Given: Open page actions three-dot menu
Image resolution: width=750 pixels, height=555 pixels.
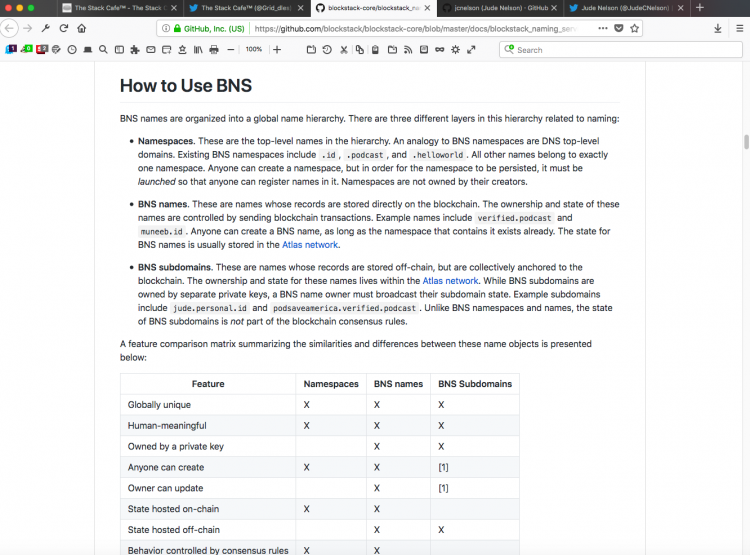Looking at the screenshot, I should [603, 29].
